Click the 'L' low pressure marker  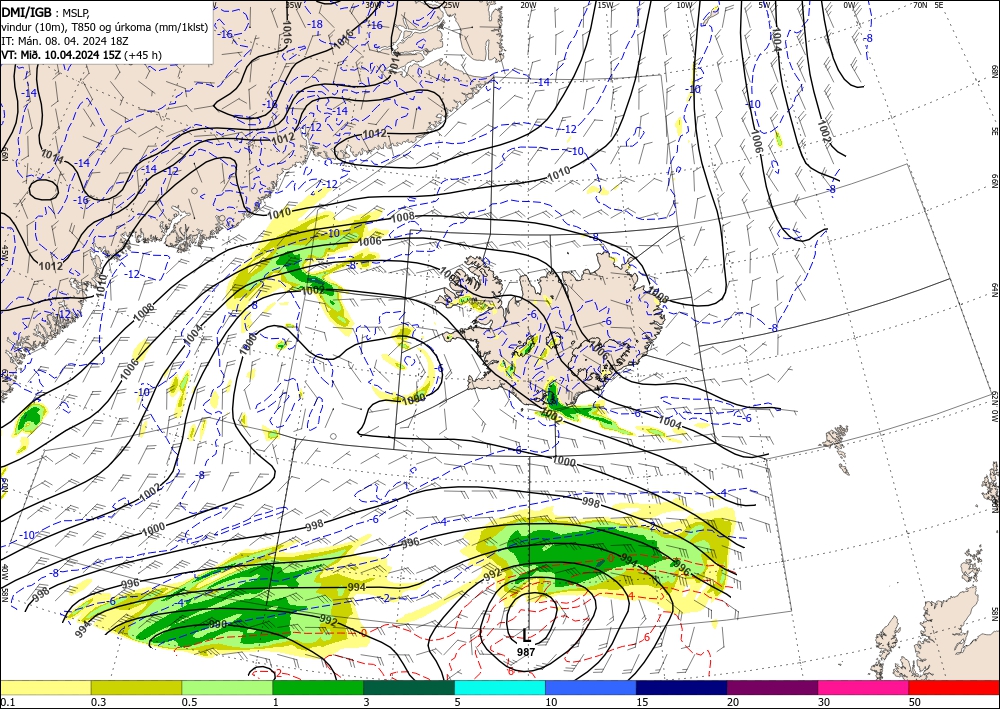coord(526,636)
